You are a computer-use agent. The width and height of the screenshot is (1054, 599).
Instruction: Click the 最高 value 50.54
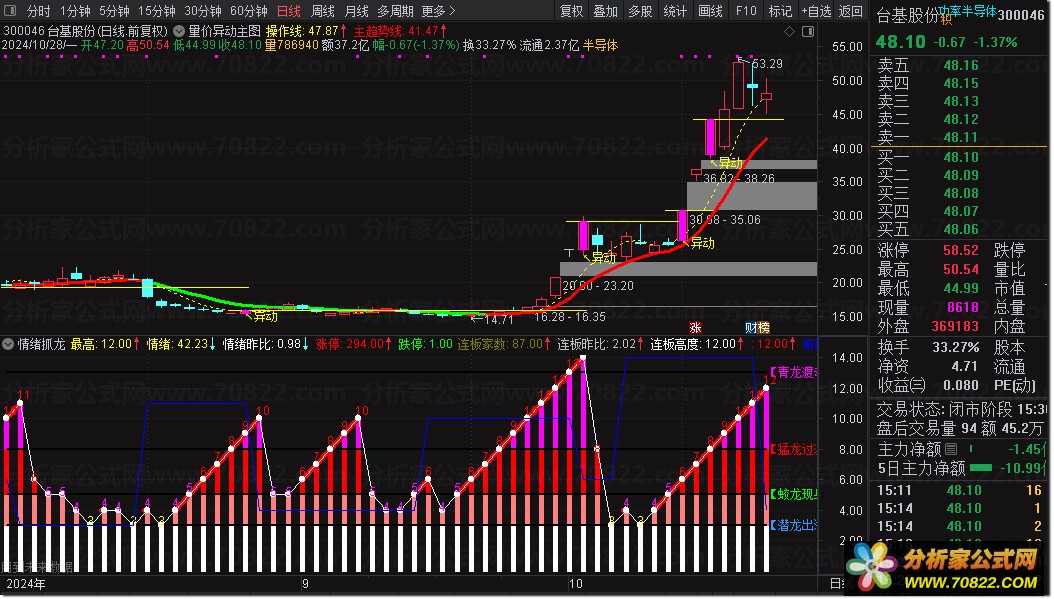961,269
